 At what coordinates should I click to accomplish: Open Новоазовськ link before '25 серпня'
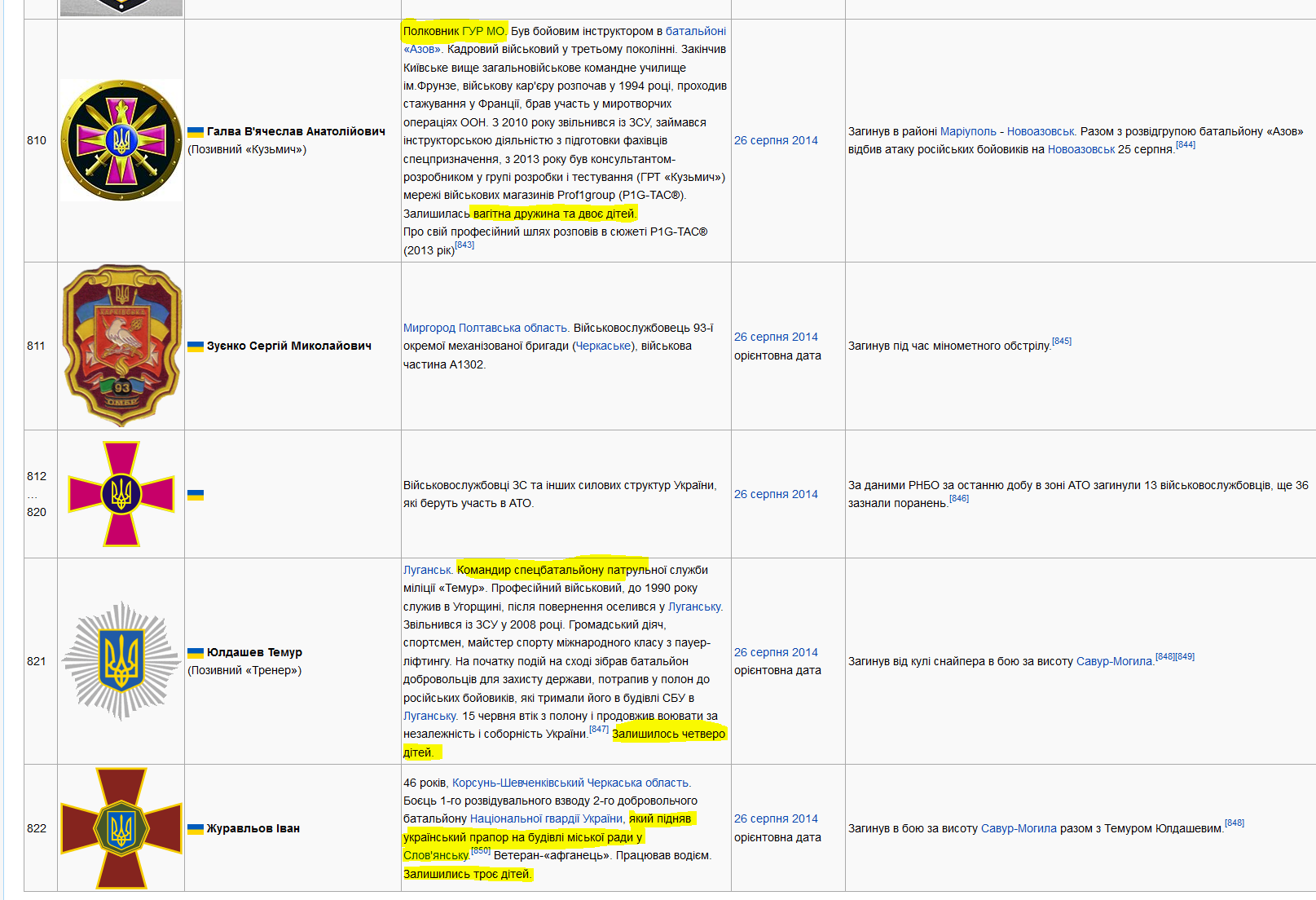(x=1081, y=149)
